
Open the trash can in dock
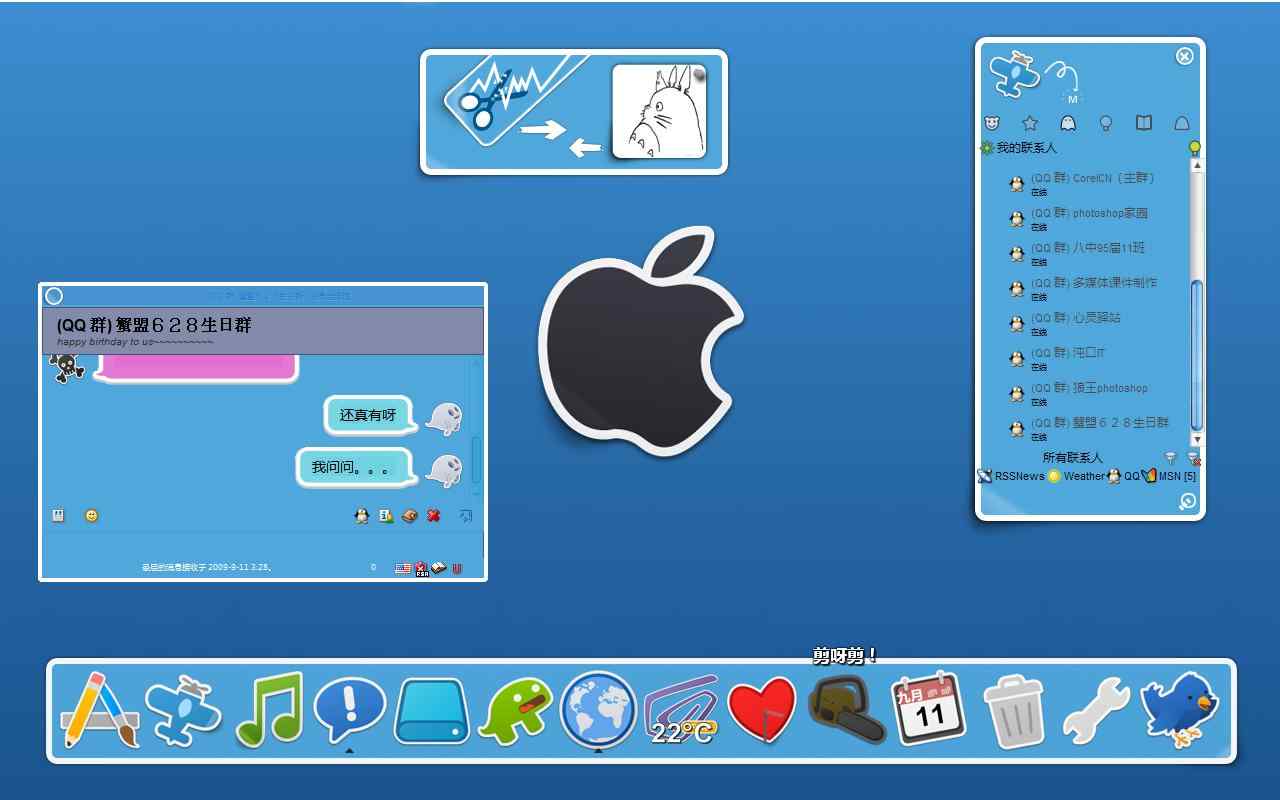click(x=1014, y=711)
